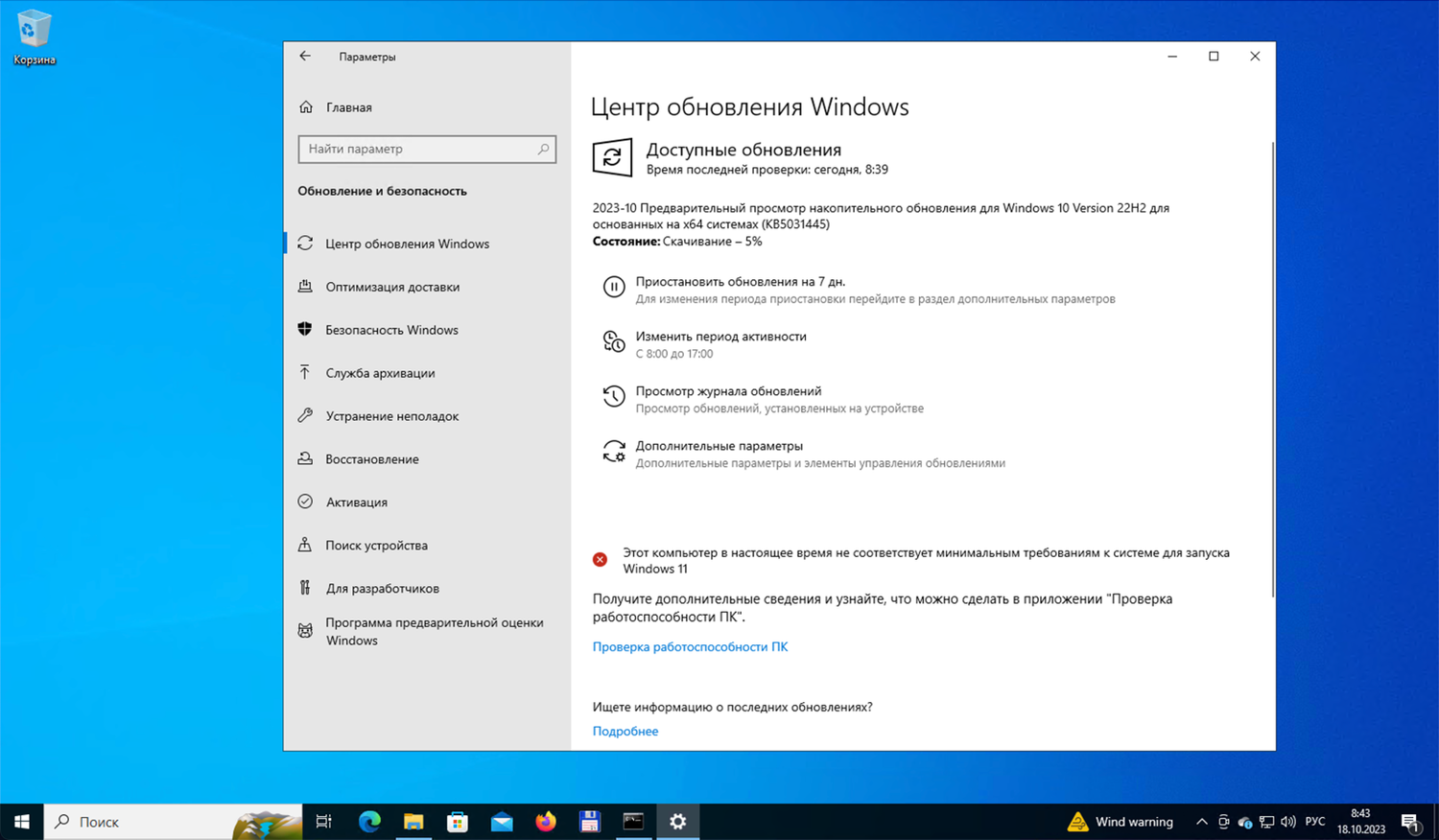This screenshot has width=1439, height=840.
Task: Open Оптимизация доставки section
Action: point(428,287)
